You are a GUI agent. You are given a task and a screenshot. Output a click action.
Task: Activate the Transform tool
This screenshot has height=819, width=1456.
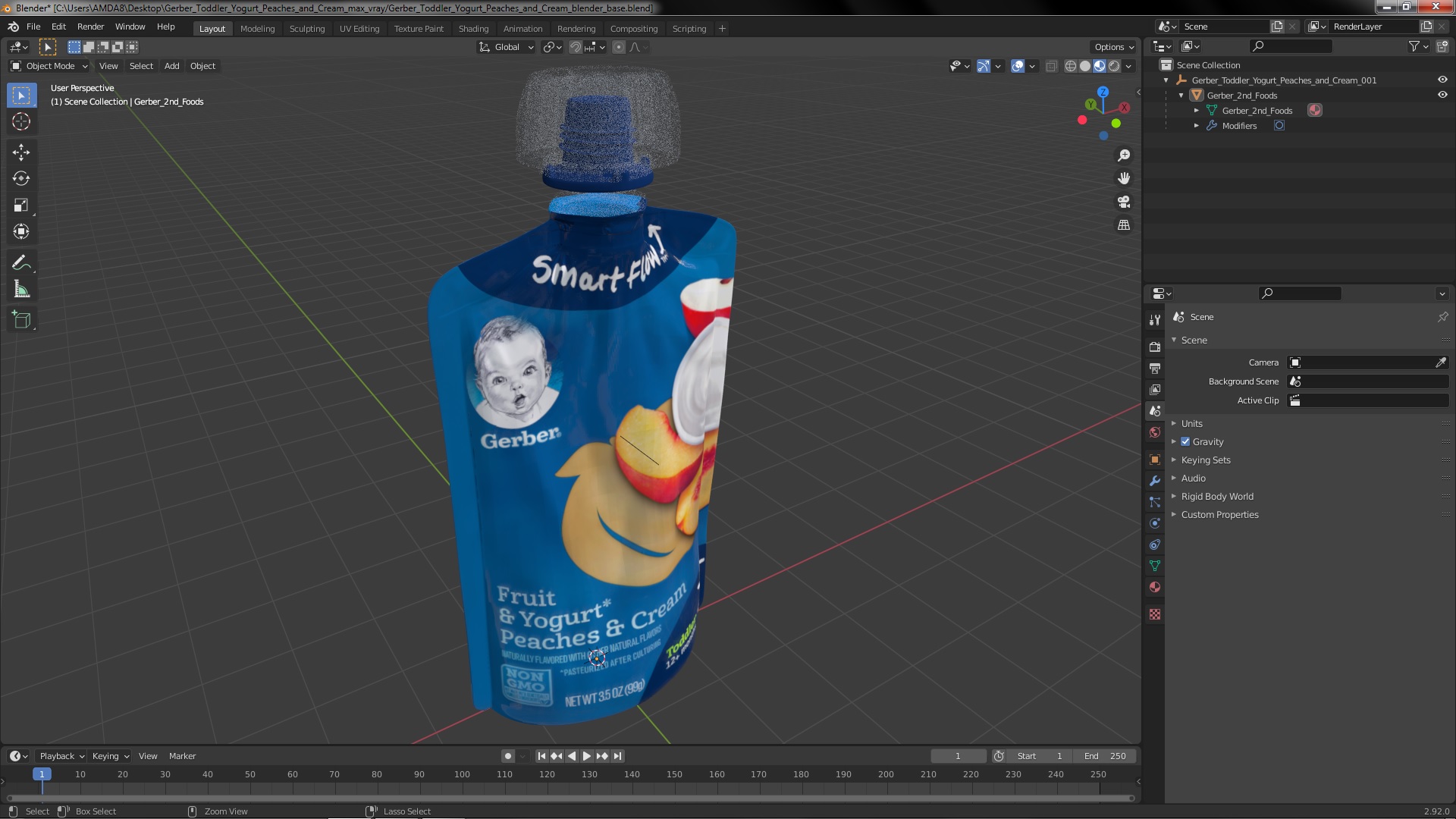pyautogui.click(x=21, y=232)
